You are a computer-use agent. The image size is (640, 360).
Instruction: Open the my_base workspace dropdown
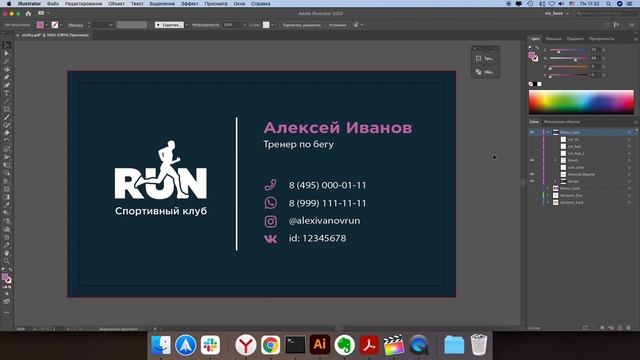click(x=556, y=13)
